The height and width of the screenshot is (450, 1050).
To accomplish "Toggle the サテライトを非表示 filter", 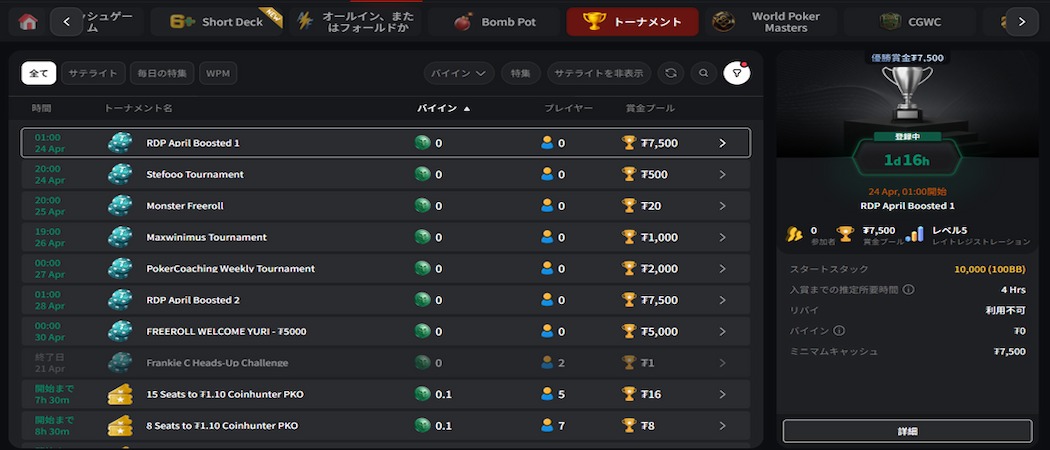I will coord(600,73).
